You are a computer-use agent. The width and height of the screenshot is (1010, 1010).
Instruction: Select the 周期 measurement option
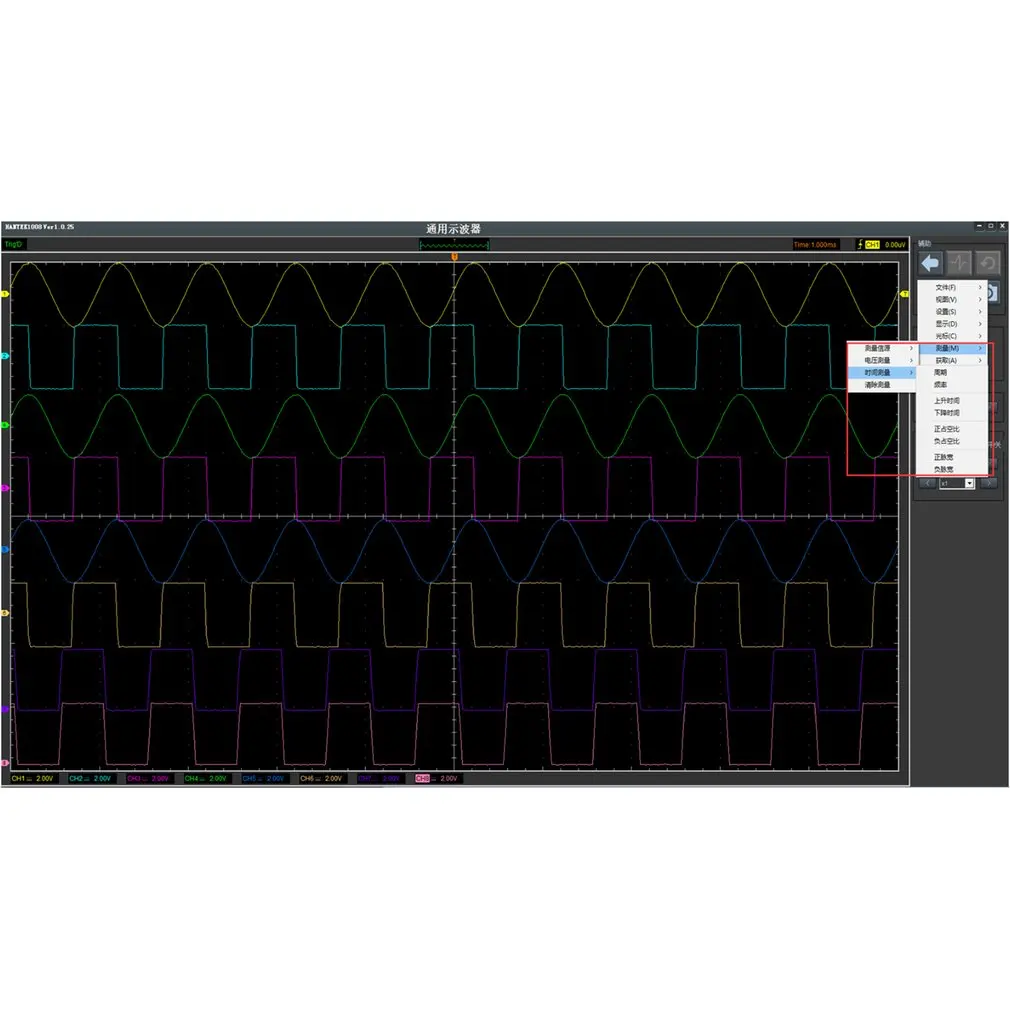click(952, 373)
